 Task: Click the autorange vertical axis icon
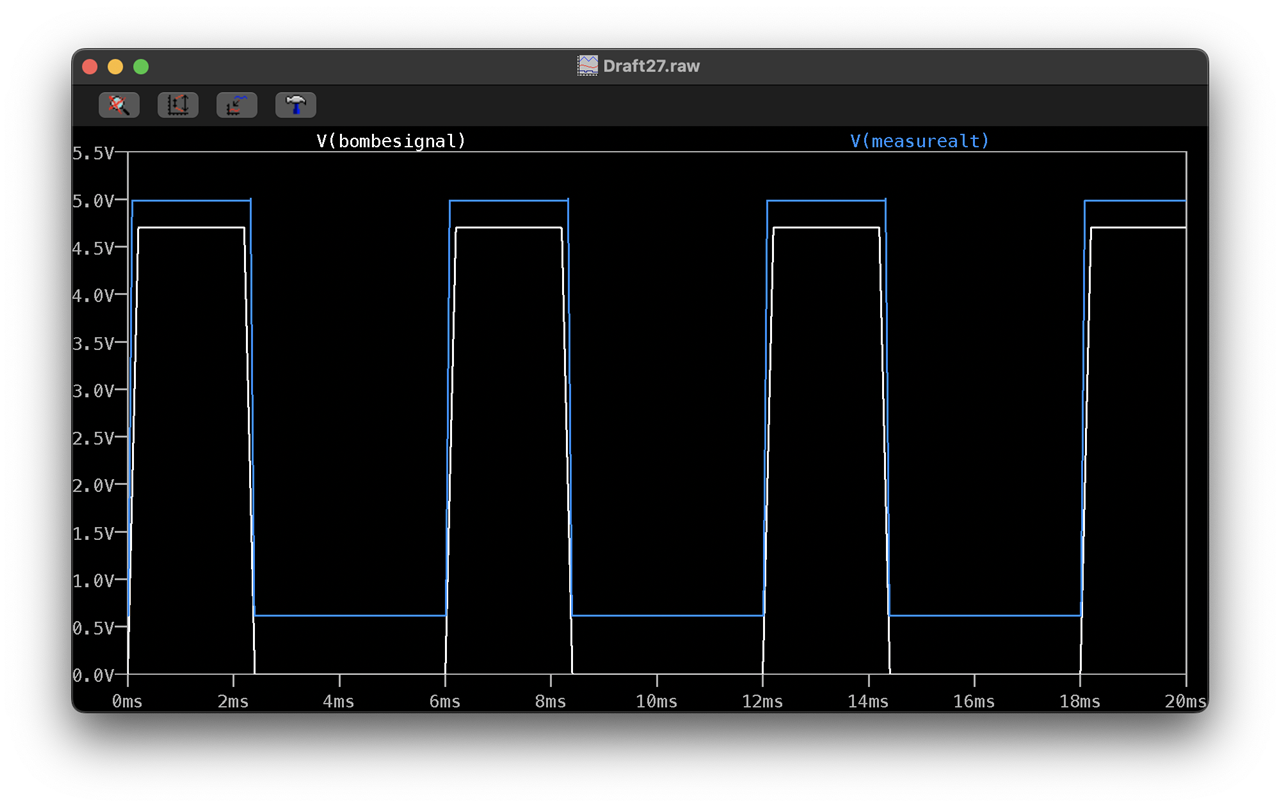coord(178,104)
